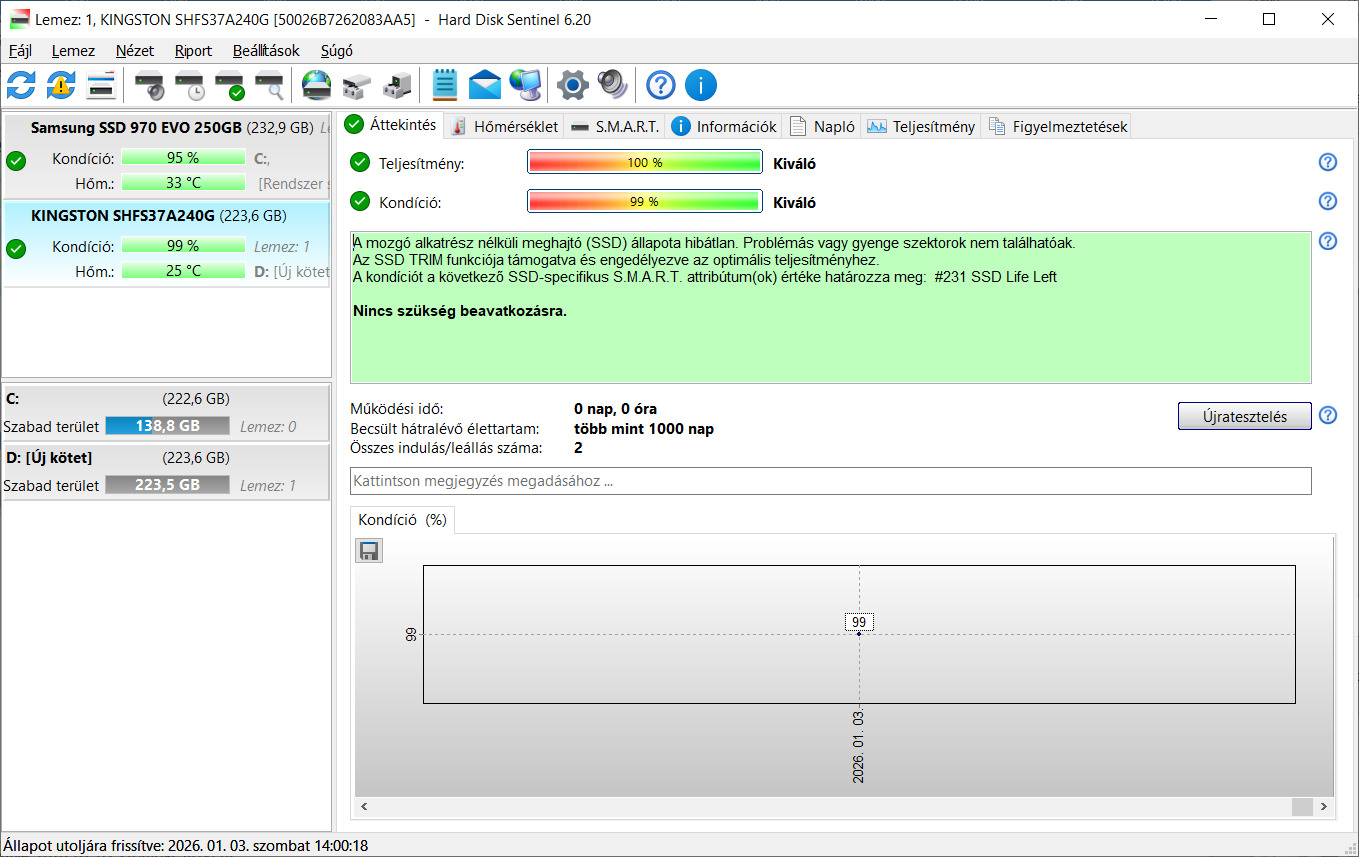The height and width of the screenshot is (857, 1359).
Task: Click the disk with magnifier toolbar icon
Action: [270, 86]
